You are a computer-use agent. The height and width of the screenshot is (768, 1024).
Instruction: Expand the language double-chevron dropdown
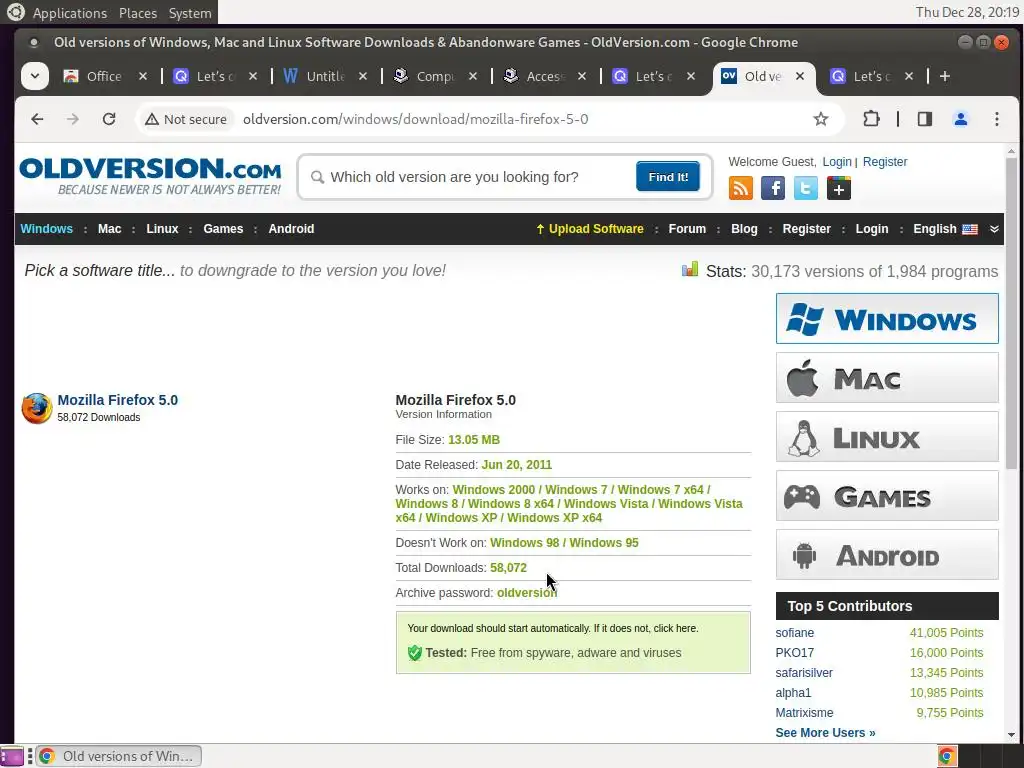pyautogui.click(x=994, y=229)
